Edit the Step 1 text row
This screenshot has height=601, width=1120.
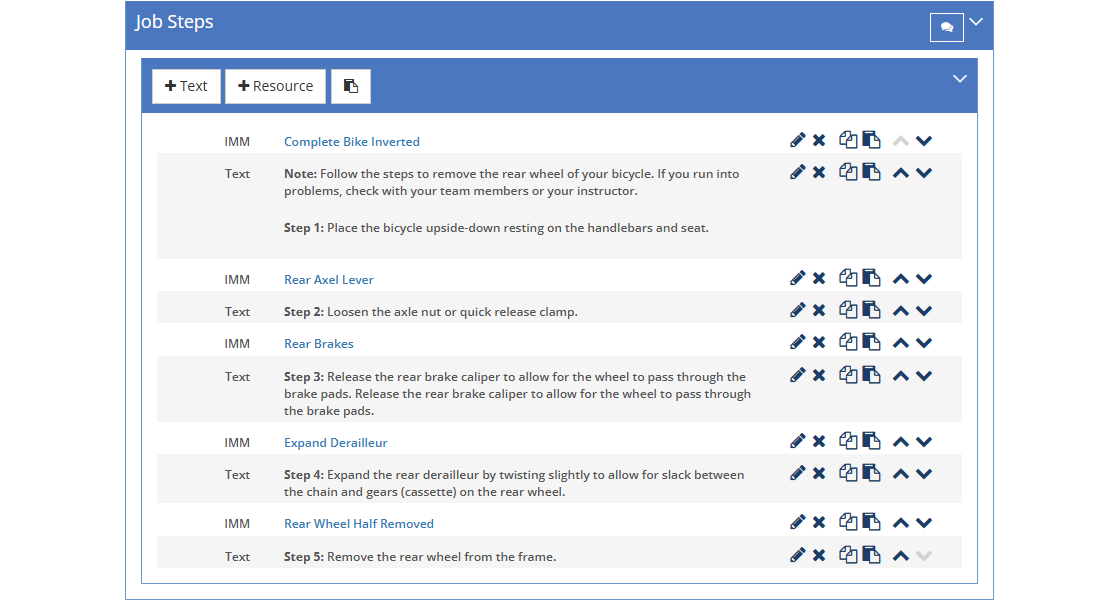point(797,172)
